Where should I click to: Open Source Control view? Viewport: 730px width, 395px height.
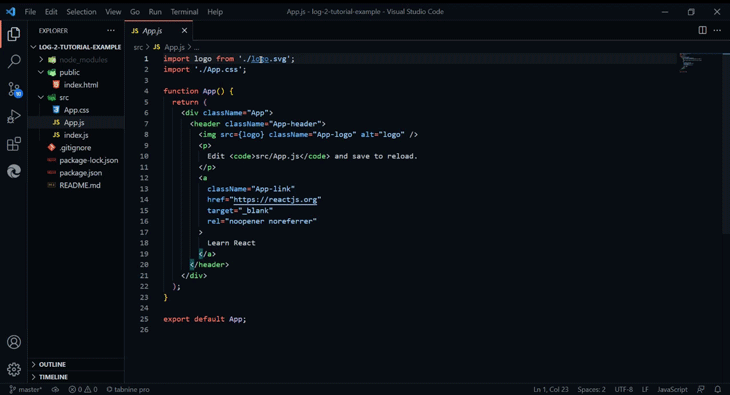(x=14, y=89)
